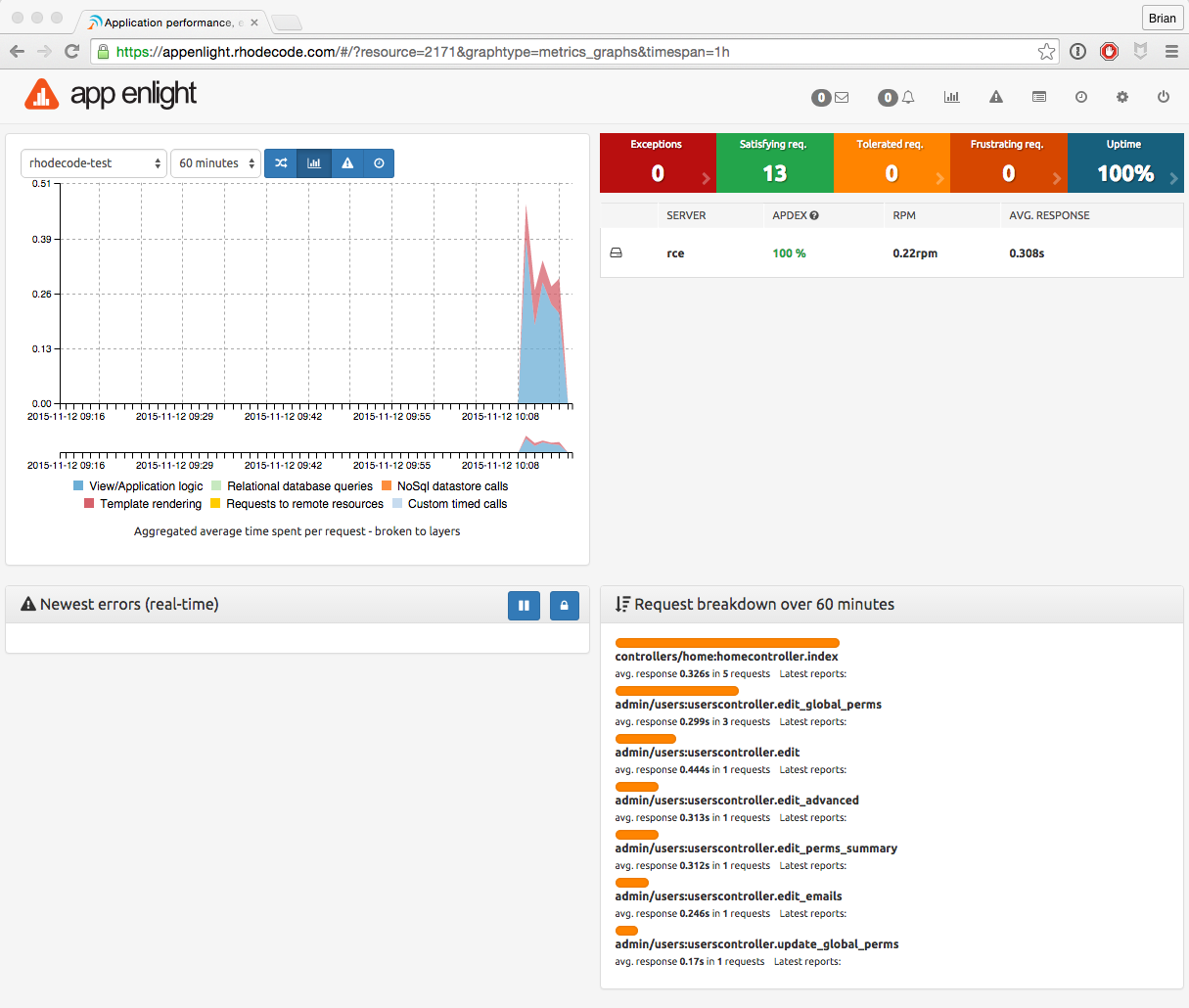Image resolution: width=1189 pixels, height=1008 pixels.
Task: Click the bar chart icon in header
Action: coord(951,97)
